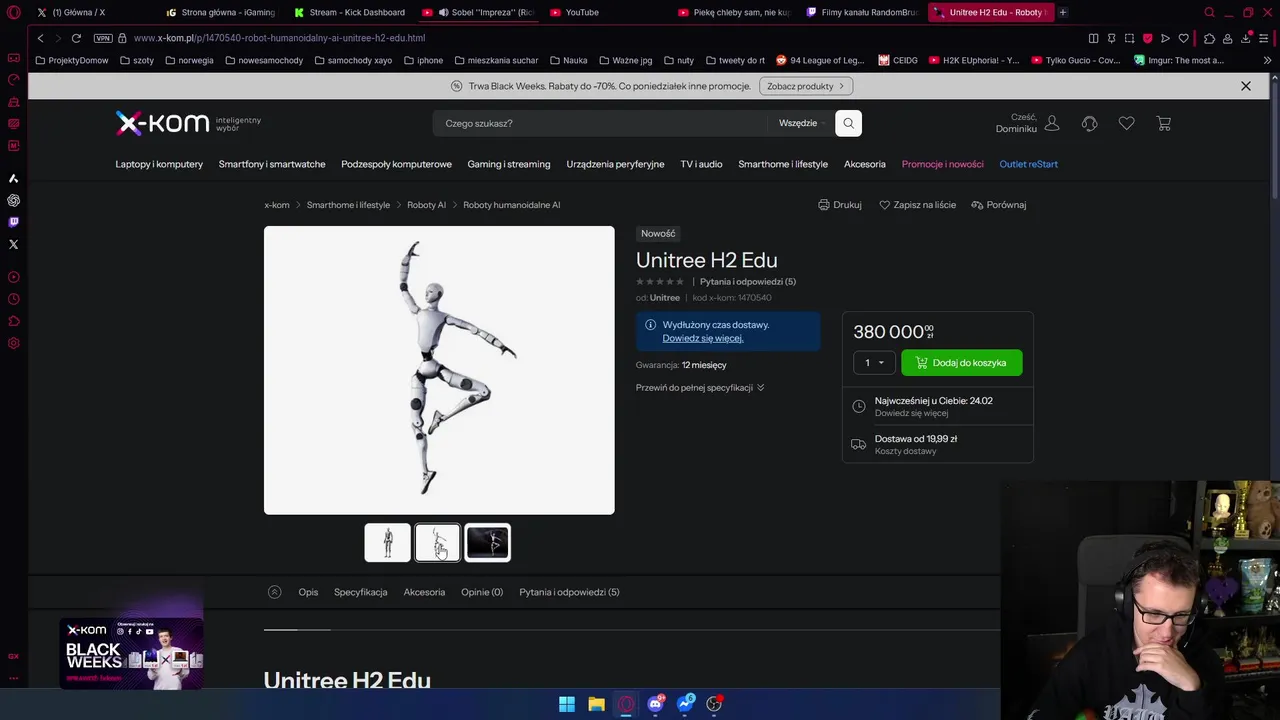This screenshot has height=720, width=1280.
Task: Show more bookmarks with the chevron
Action: point(1267,60)
